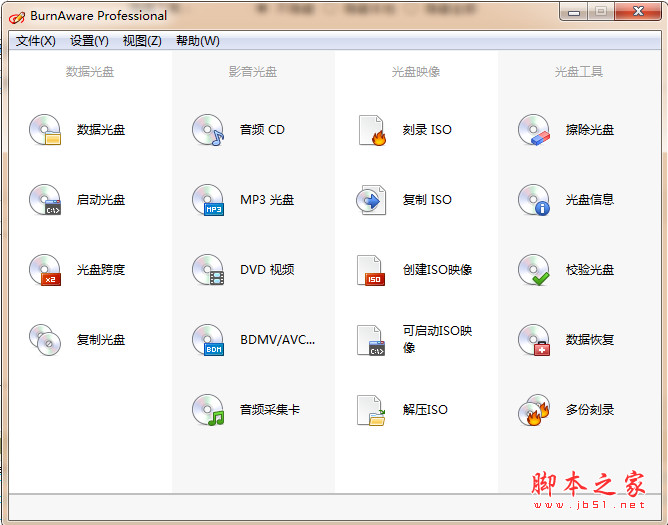Screen dimensions: 668x525
Task: Click the 复制 ISO label
Action: [427, 199]
